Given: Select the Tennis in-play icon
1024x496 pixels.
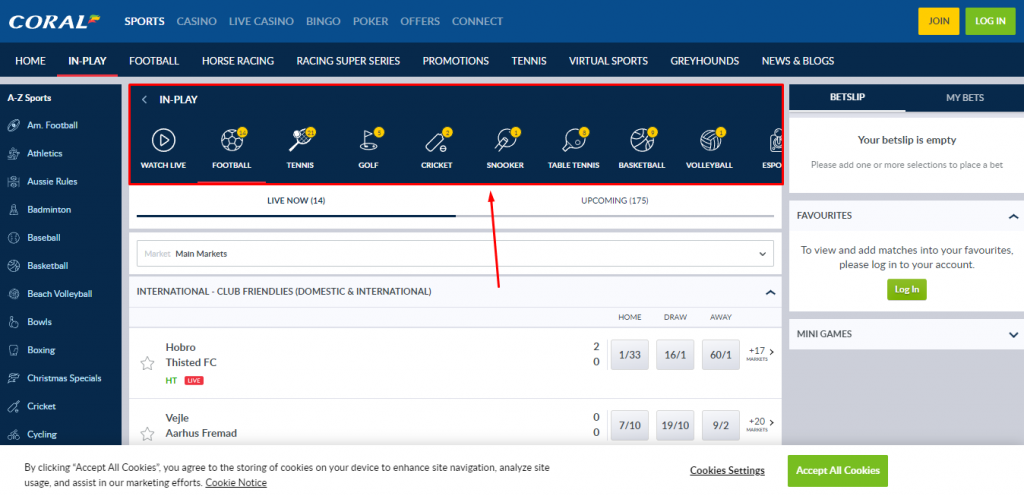Looking at the screenshot, I should click(300, 140).
